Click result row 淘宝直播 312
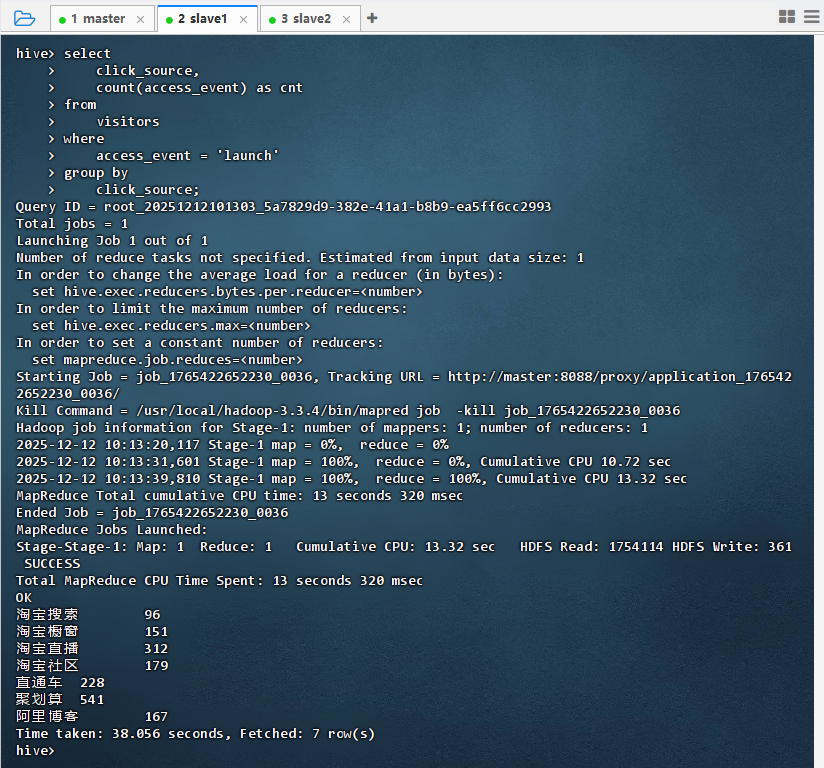This screenshot has height=768, width=824. (92, 649)
